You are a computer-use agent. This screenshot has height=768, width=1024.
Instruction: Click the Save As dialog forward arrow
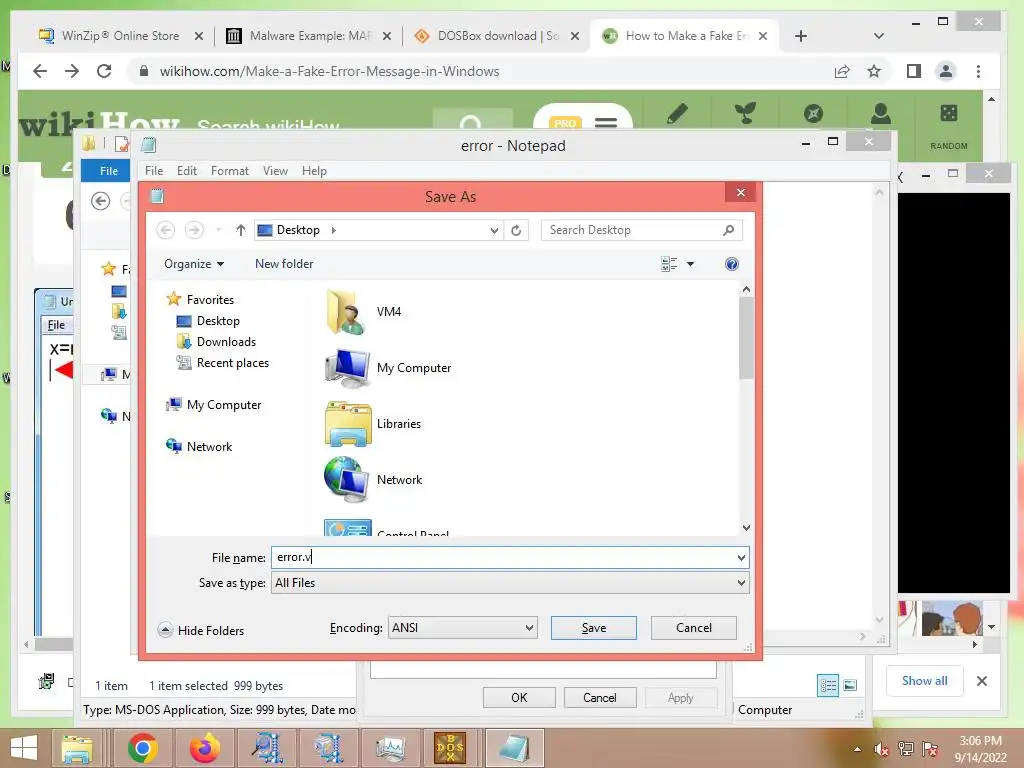[194, 230]
